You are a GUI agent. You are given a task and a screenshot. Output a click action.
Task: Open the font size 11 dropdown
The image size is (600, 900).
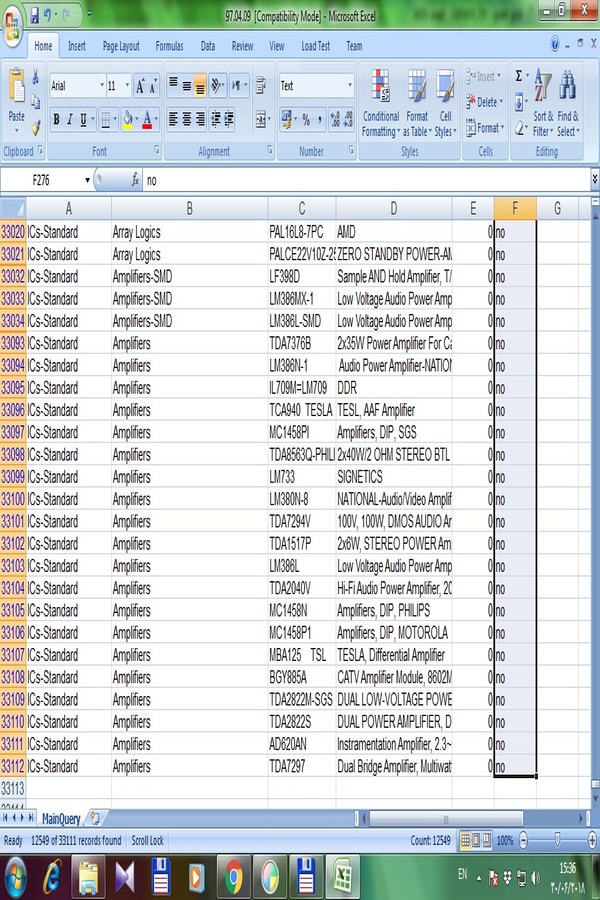point(127,86)
